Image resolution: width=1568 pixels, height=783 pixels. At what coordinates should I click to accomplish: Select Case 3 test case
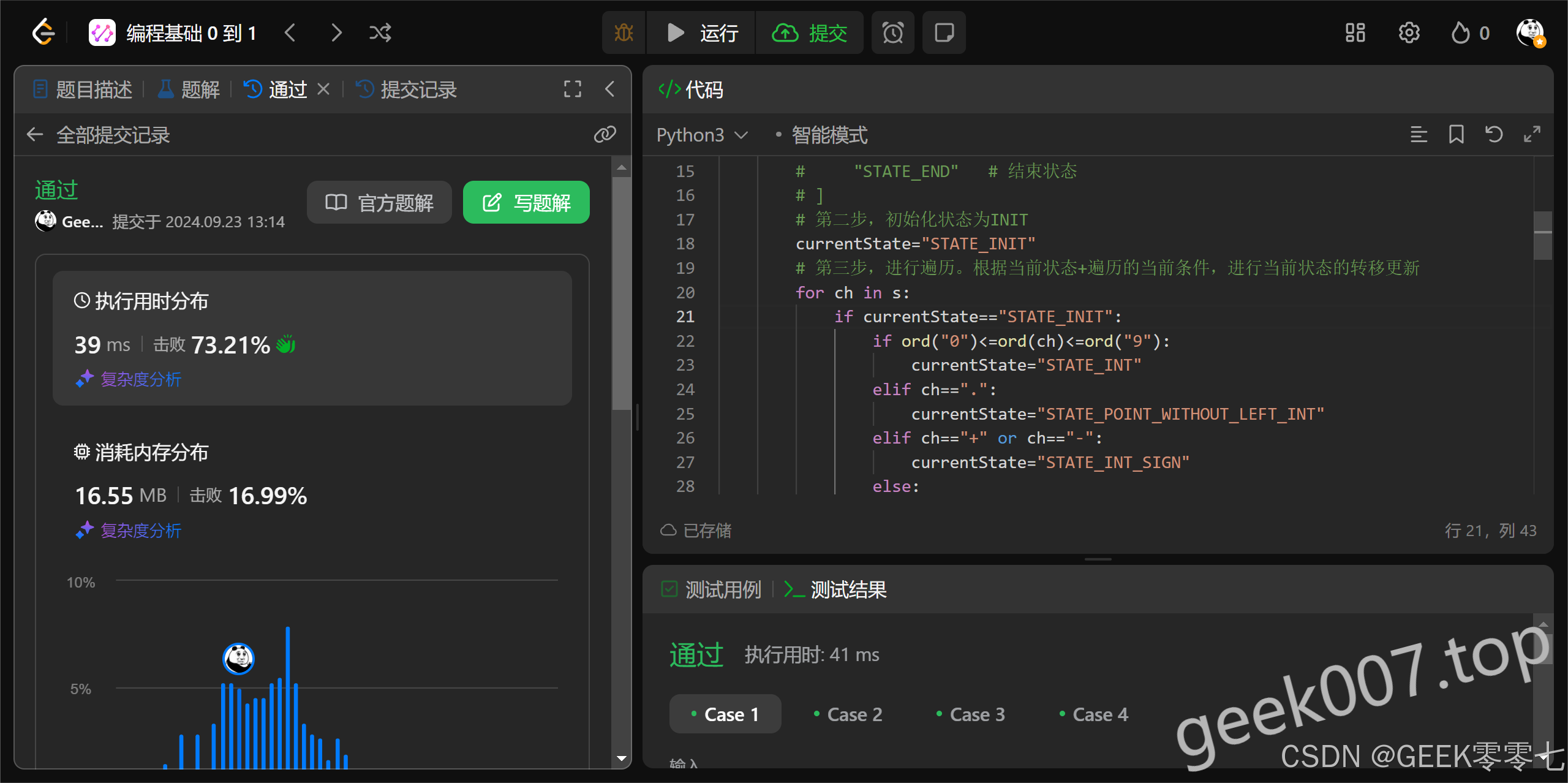click(x=970, y=714)
